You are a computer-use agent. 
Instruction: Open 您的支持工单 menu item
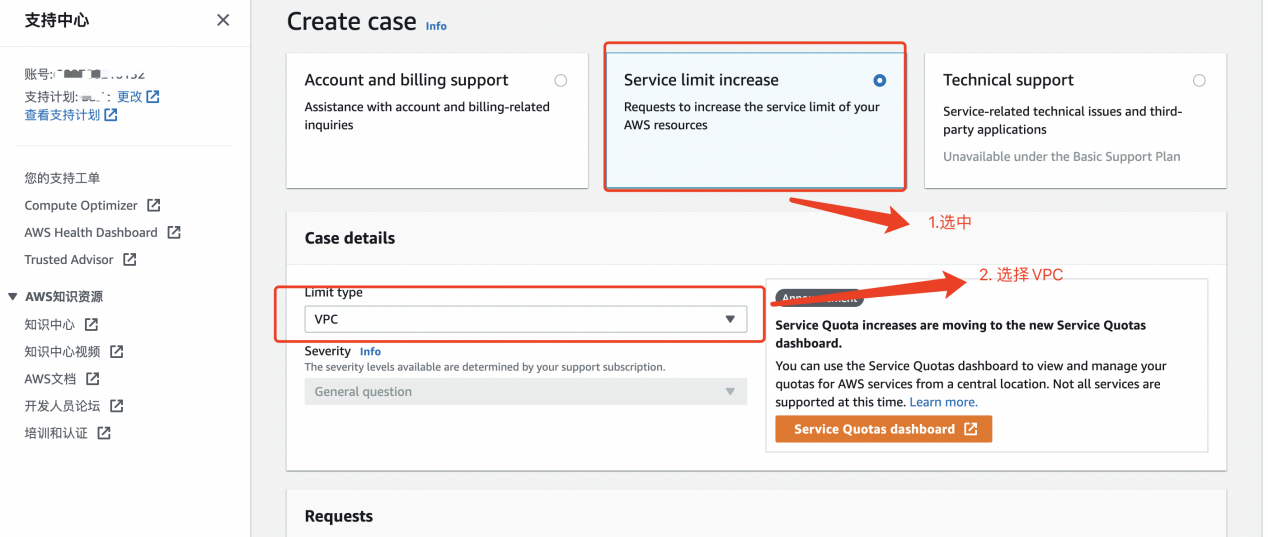pos(62,178)
